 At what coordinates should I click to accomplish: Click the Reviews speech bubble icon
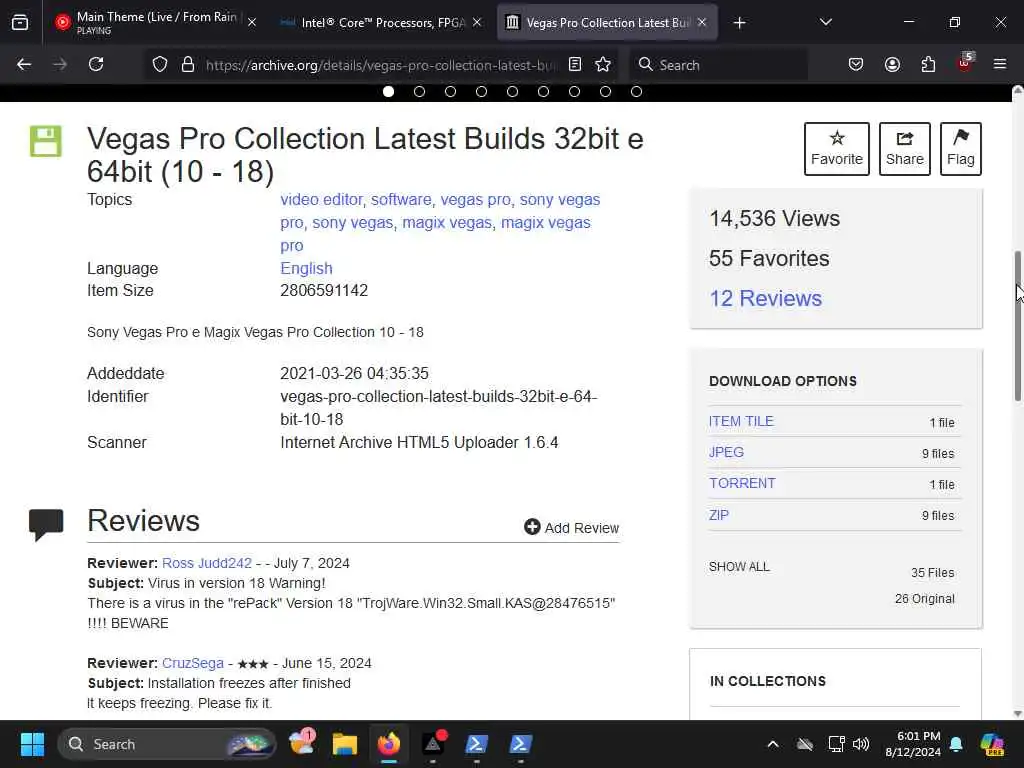tap(46, 524)
